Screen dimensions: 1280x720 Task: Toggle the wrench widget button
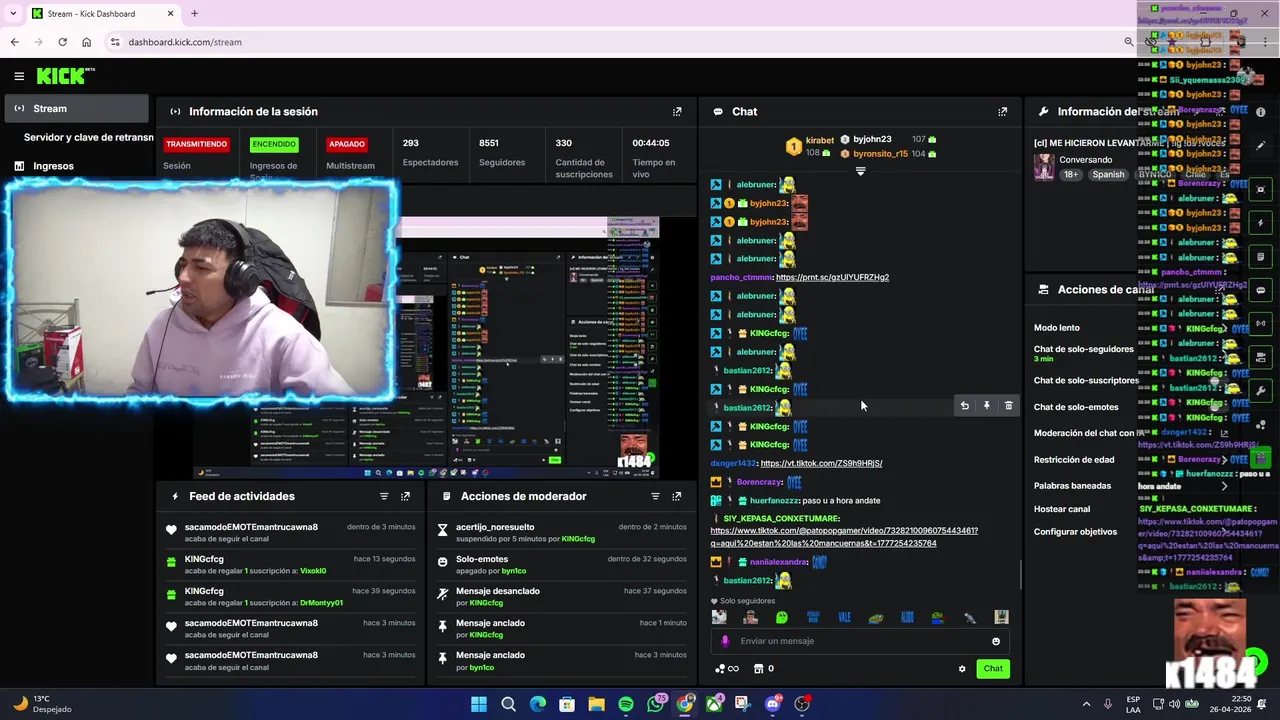pyautogui.click(x=1261, y=390)
